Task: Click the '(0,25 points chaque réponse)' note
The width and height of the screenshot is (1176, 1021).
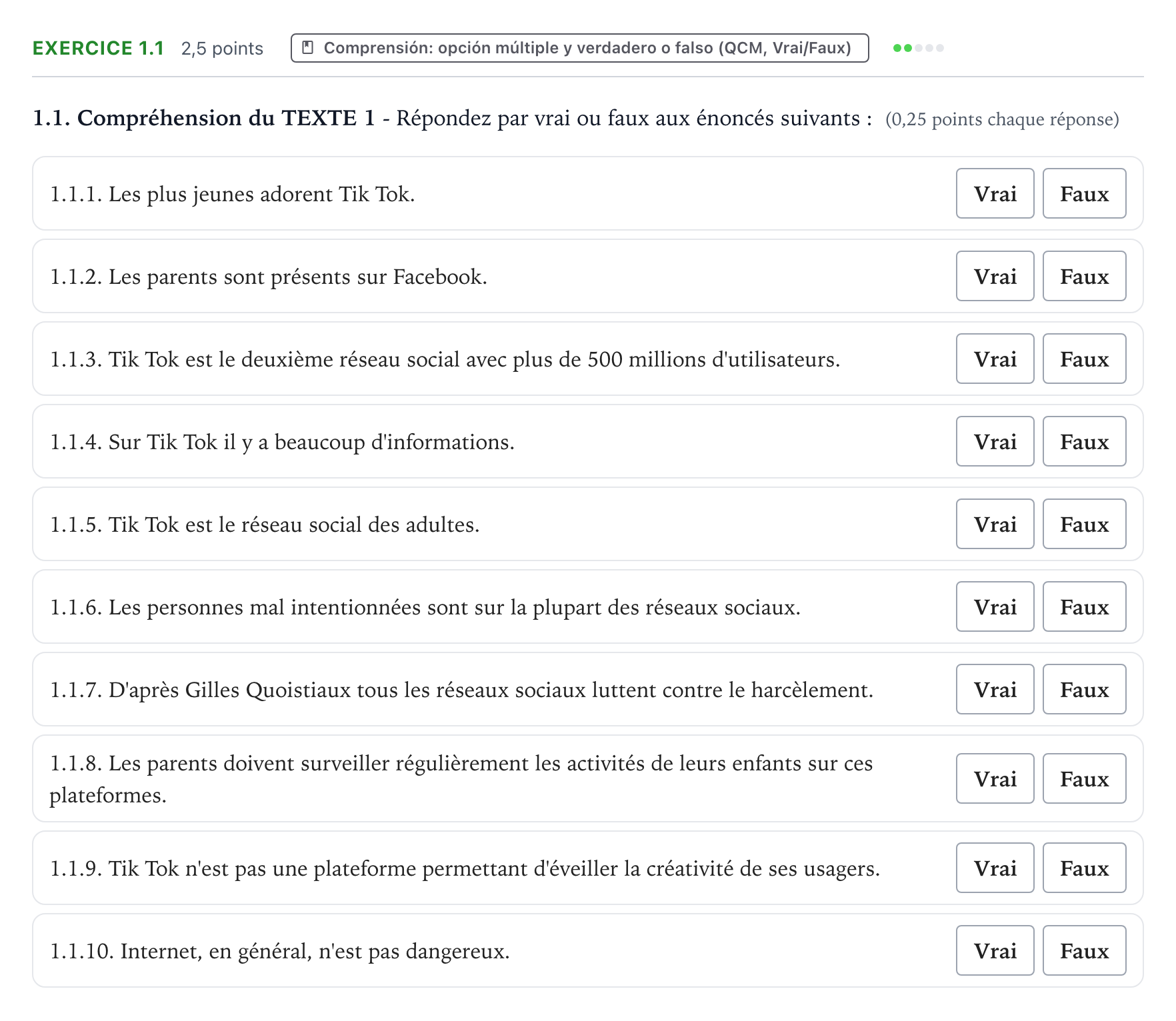Action: 1002,119
